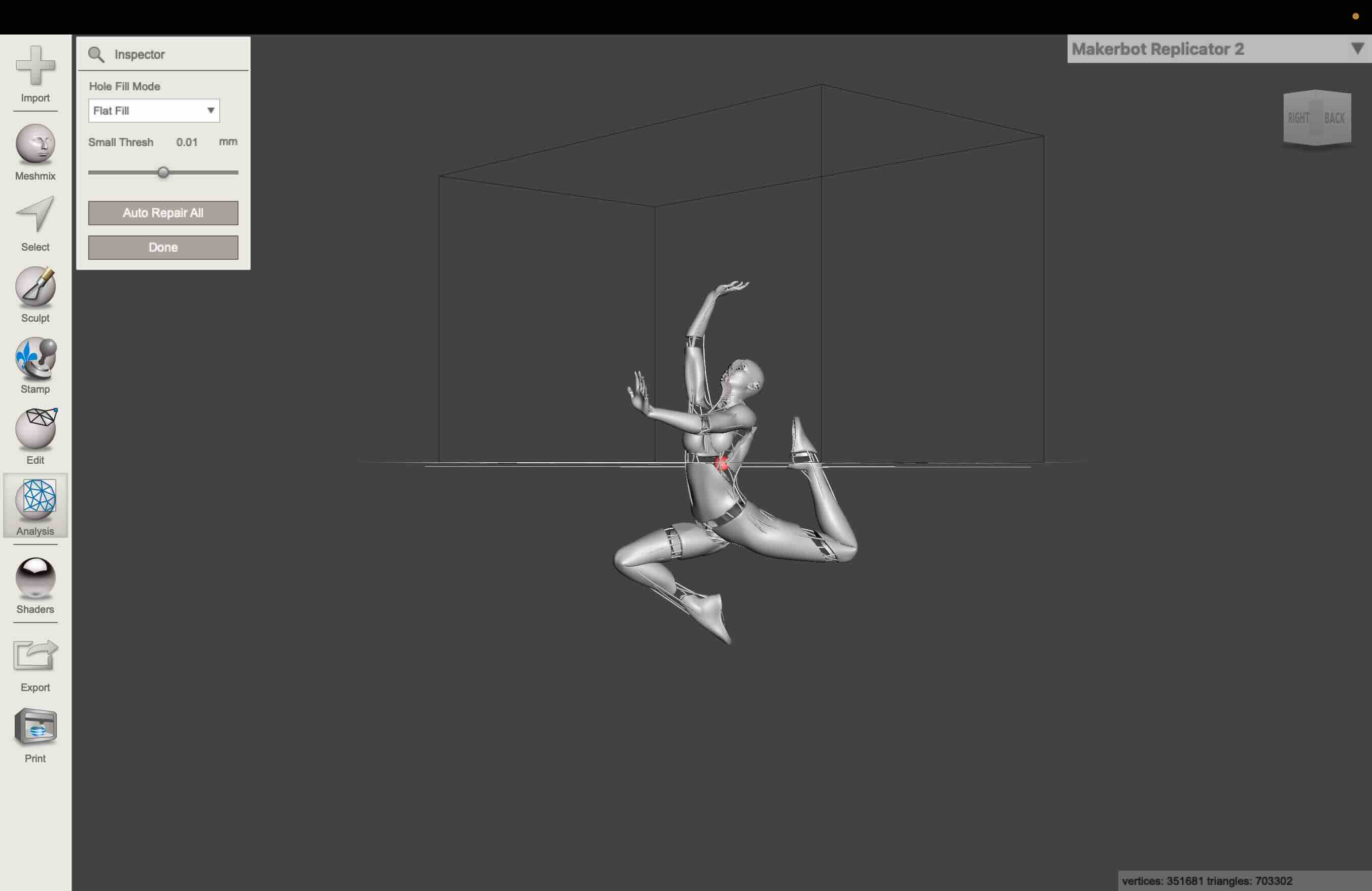Image resolution: width=1372 pixels, height=891 pixels.
Task: Open the Stamp tool
Action: pyautogui.click(x=35, y=358)
